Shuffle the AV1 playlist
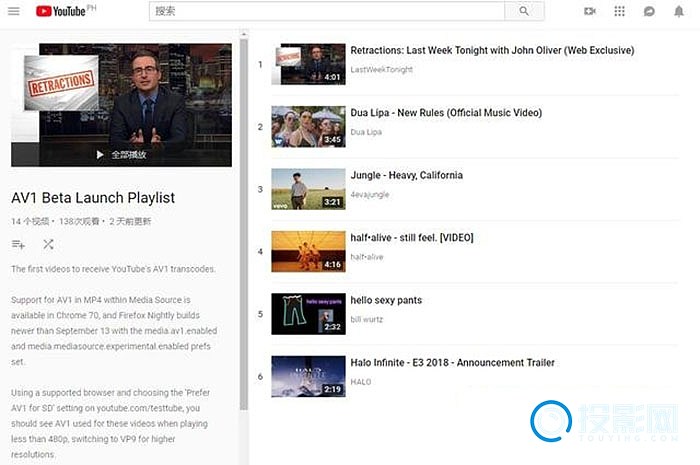The height and width of the screenshot is (465, 700). coord(48,244)
